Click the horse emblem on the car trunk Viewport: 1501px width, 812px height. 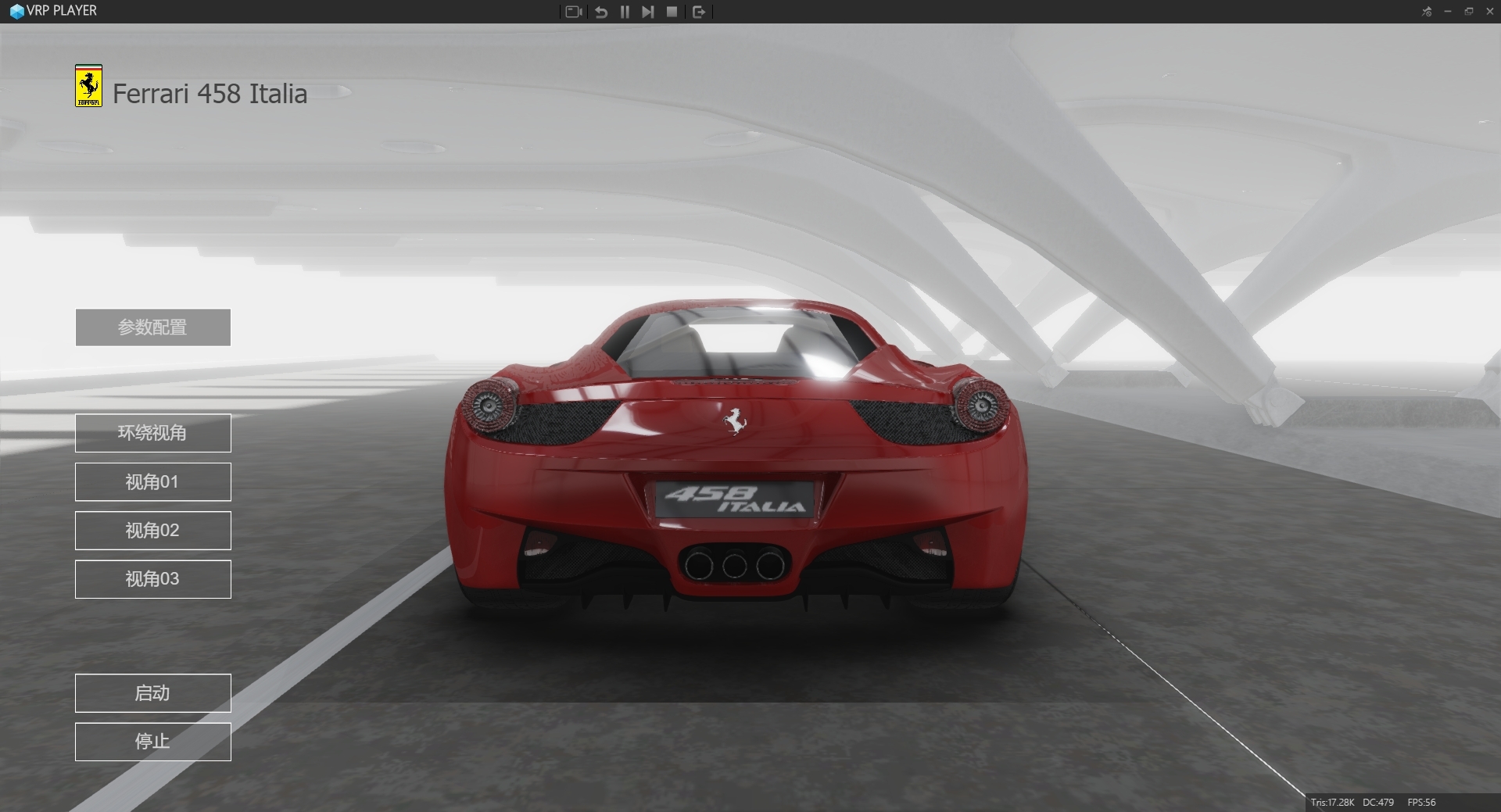tap(734, 421)
